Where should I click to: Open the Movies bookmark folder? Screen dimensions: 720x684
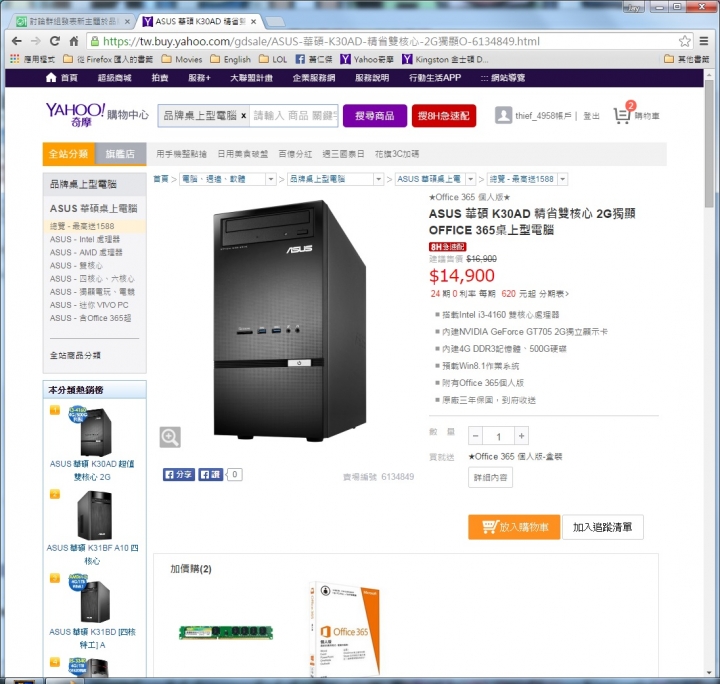tap(182, 59)
